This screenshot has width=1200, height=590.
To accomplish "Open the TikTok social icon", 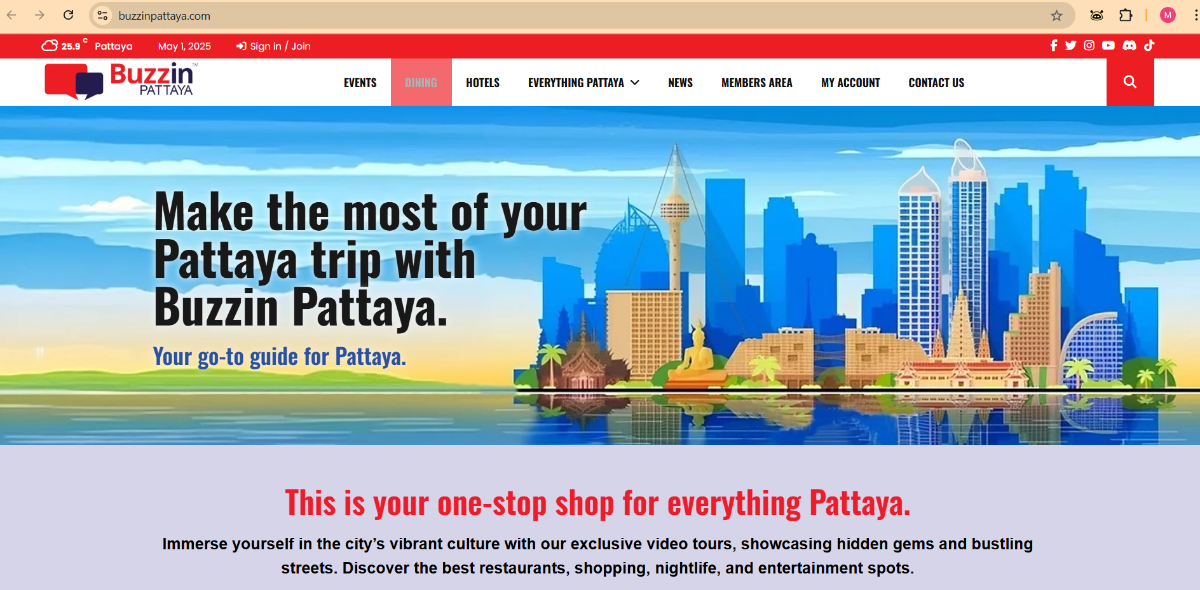I will click(1149, 45).
